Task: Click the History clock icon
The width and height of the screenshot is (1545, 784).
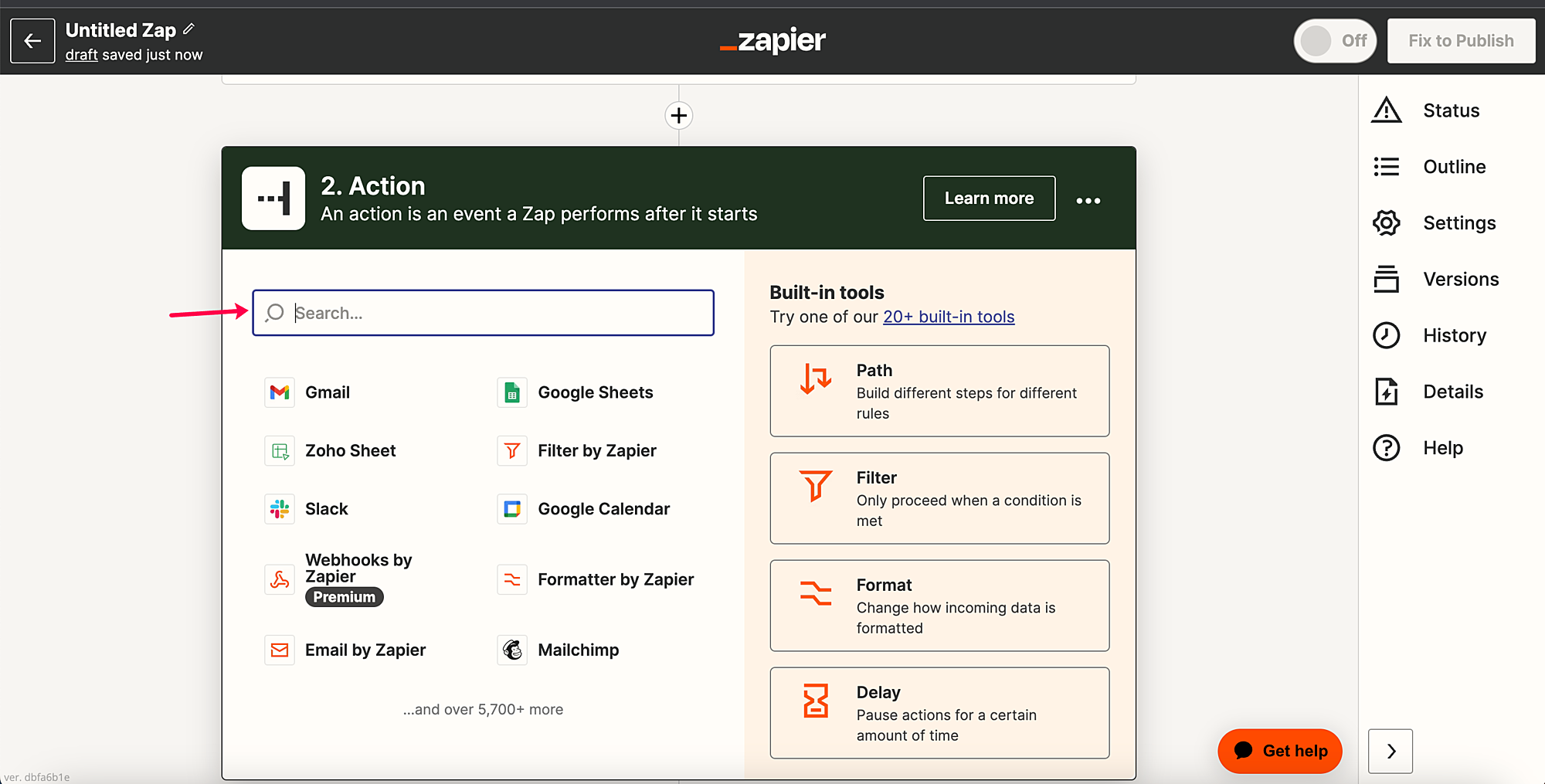Action: click(x=1387, y=336)
